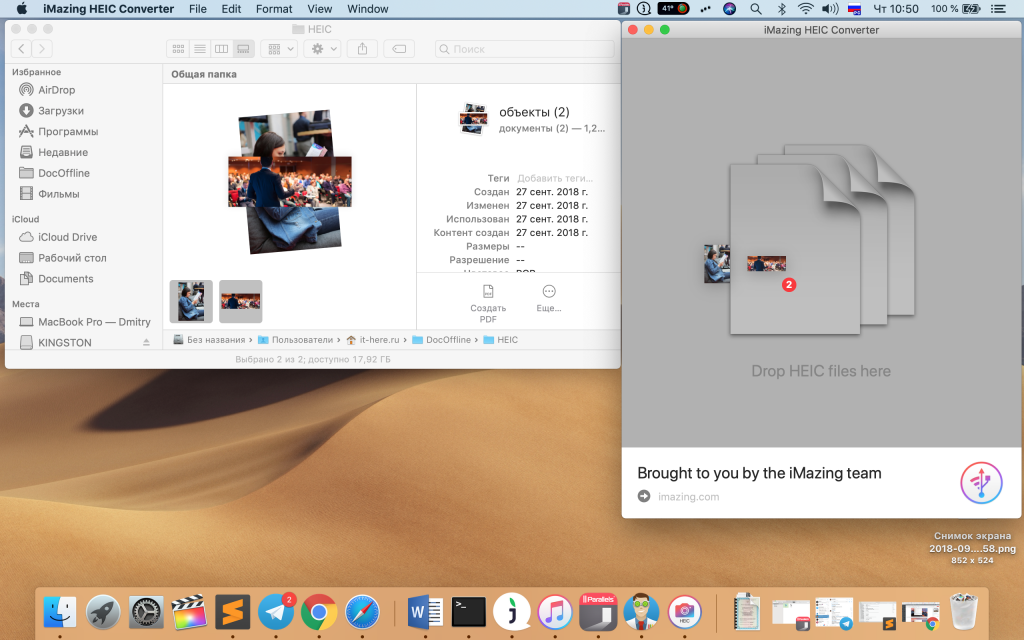This screenshot has height=640, width=1024.
Task: Switch Finder to Gallery view
Action: click(242, 49)
